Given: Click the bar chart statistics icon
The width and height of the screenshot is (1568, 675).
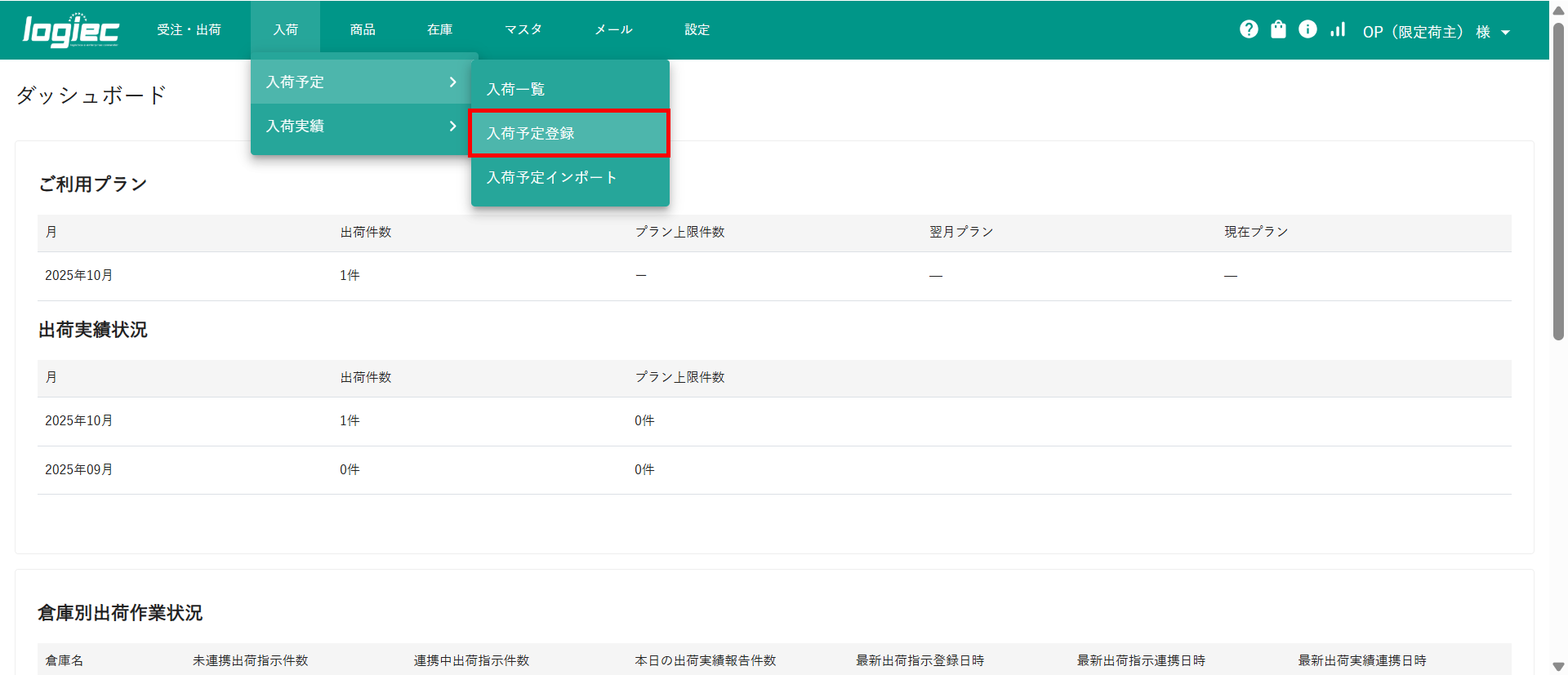Looking at the screenshot, I should pyautogui.click(x=1338, y=29).
